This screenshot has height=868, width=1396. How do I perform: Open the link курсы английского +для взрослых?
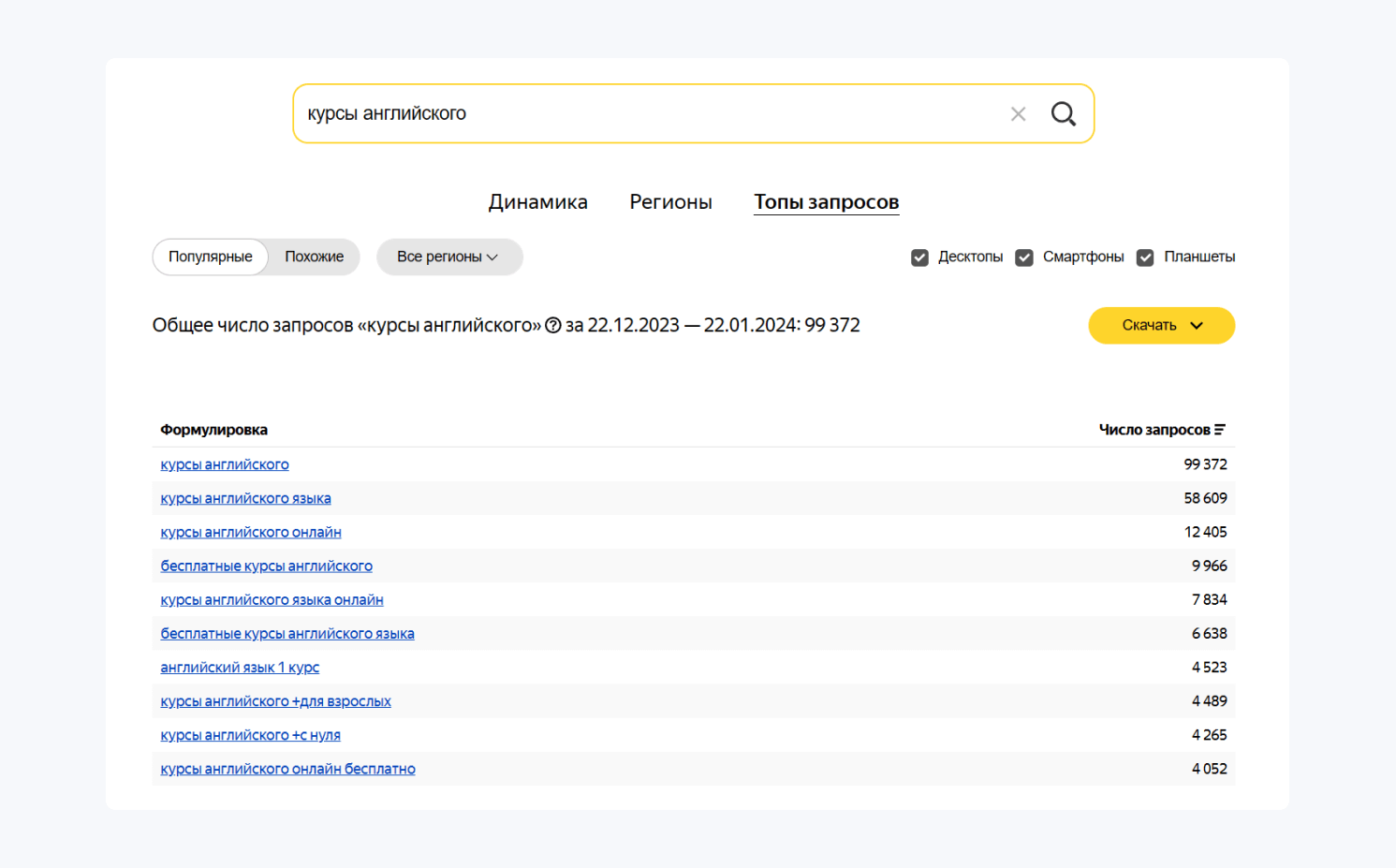tap(275, 701)
